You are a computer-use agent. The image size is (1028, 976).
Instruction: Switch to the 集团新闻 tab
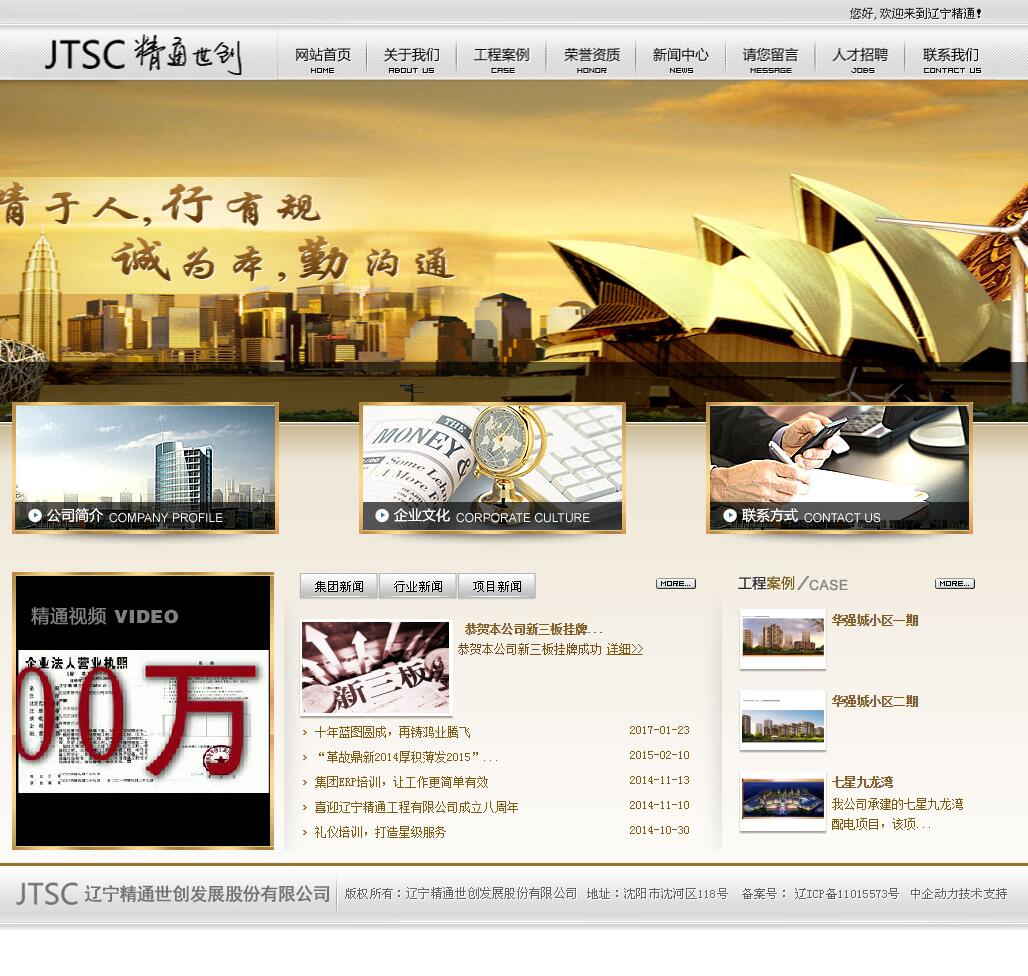click(339, 586)
